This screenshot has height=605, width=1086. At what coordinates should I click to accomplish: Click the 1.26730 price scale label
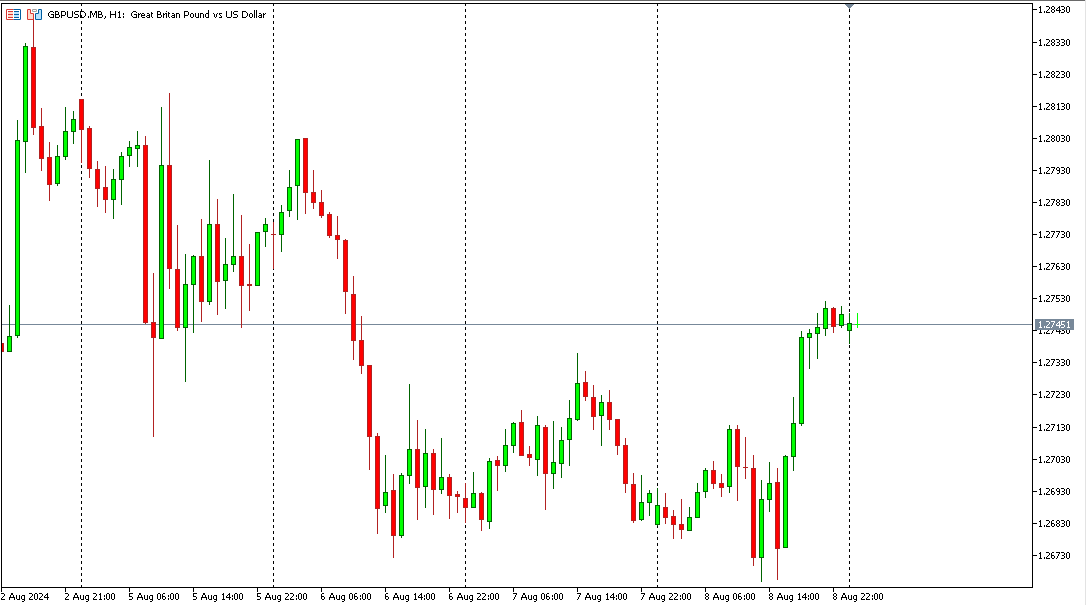[x=1054, y=555]
